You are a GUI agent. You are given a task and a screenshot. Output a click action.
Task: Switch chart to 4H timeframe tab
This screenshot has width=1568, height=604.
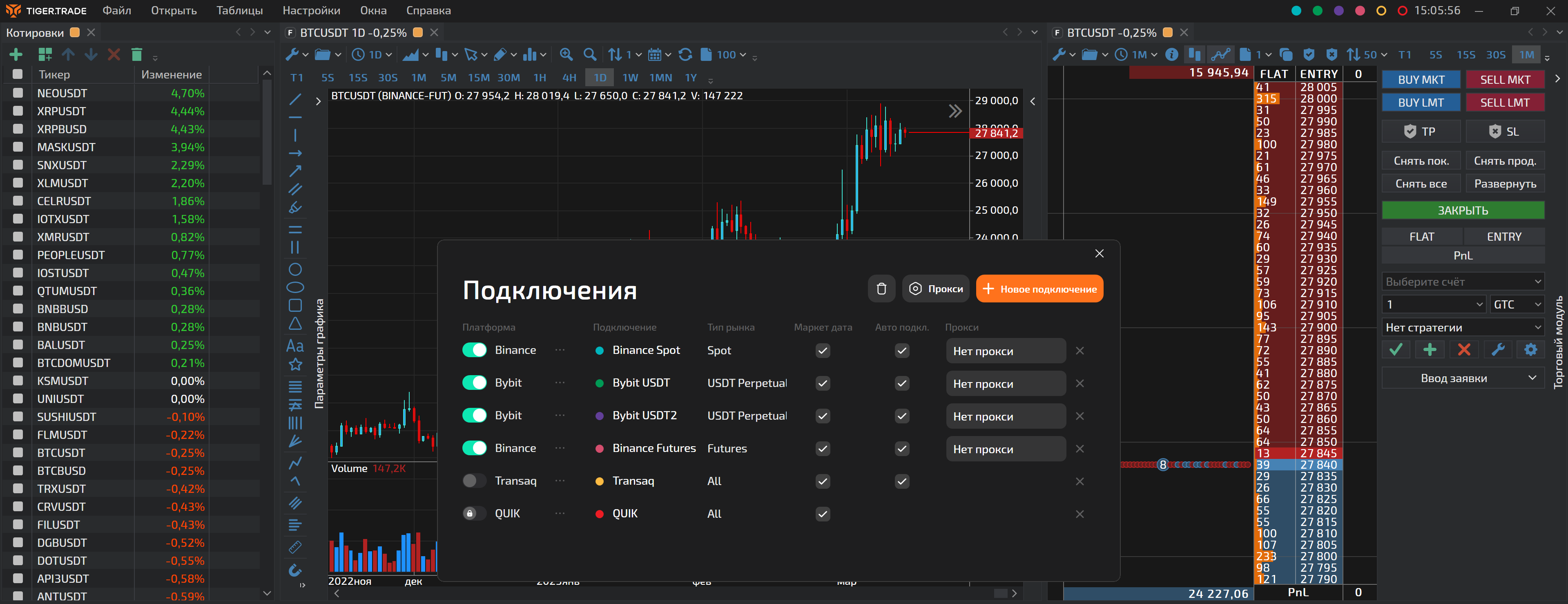click(569, 78)
